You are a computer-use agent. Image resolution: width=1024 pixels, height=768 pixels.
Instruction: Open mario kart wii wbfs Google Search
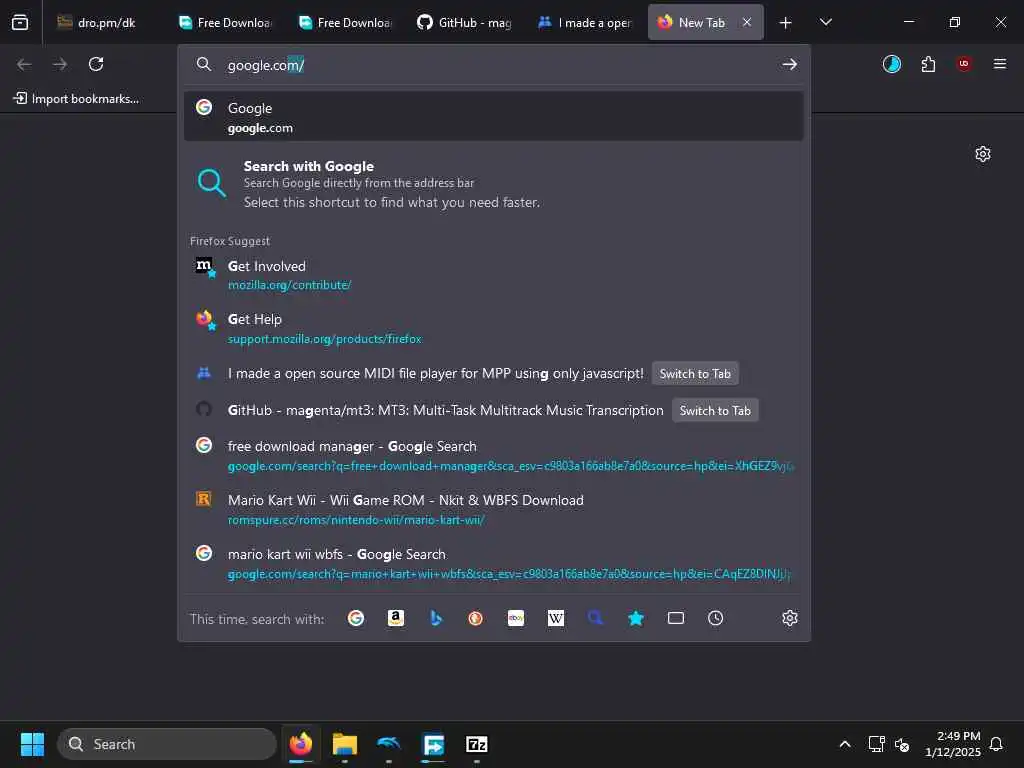(x=493, y=563)
